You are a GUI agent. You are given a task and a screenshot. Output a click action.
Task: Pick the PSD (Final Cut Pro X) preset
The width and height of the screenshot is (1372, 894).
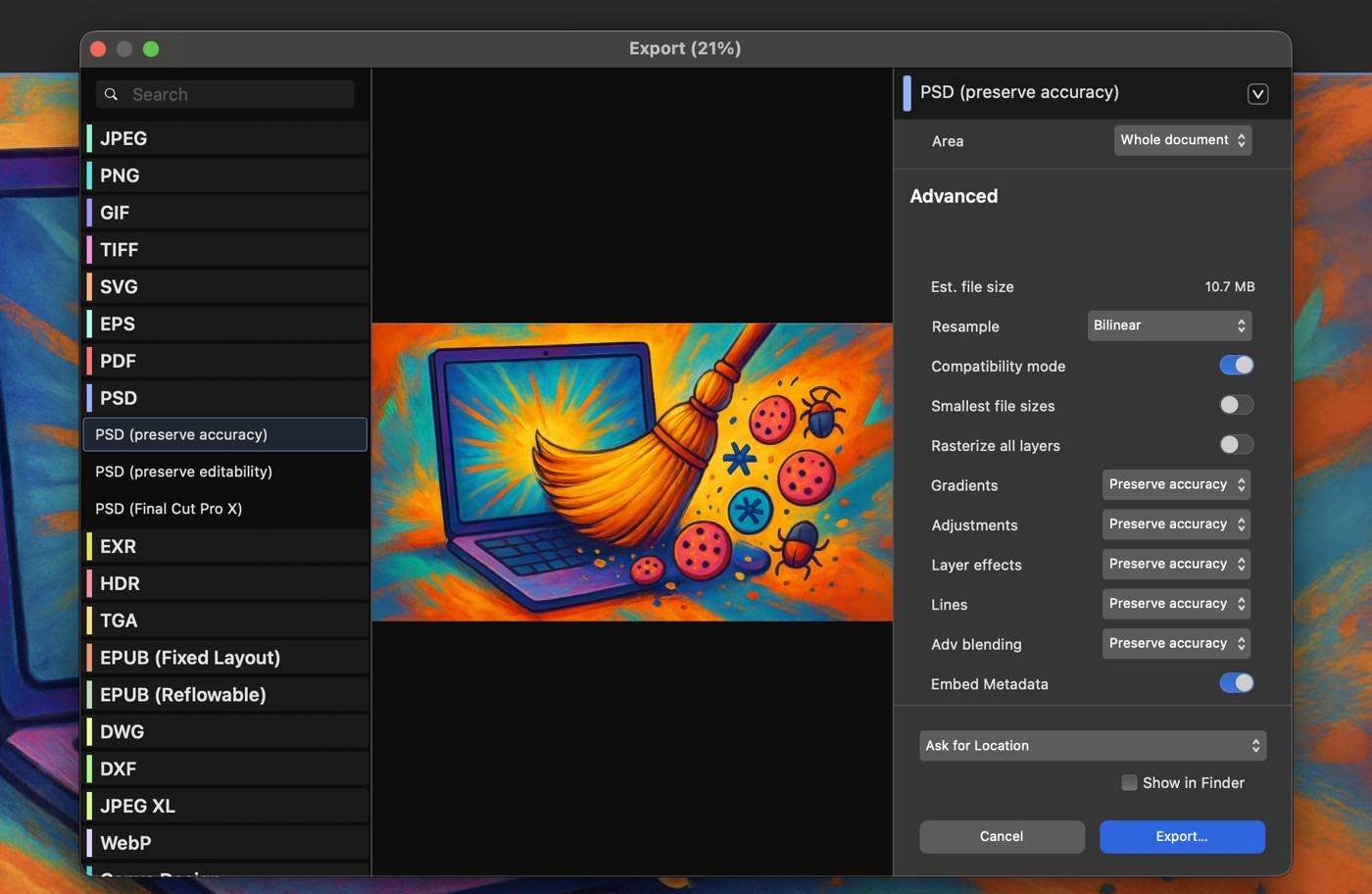pyautogui.click(x=225, y=509)
